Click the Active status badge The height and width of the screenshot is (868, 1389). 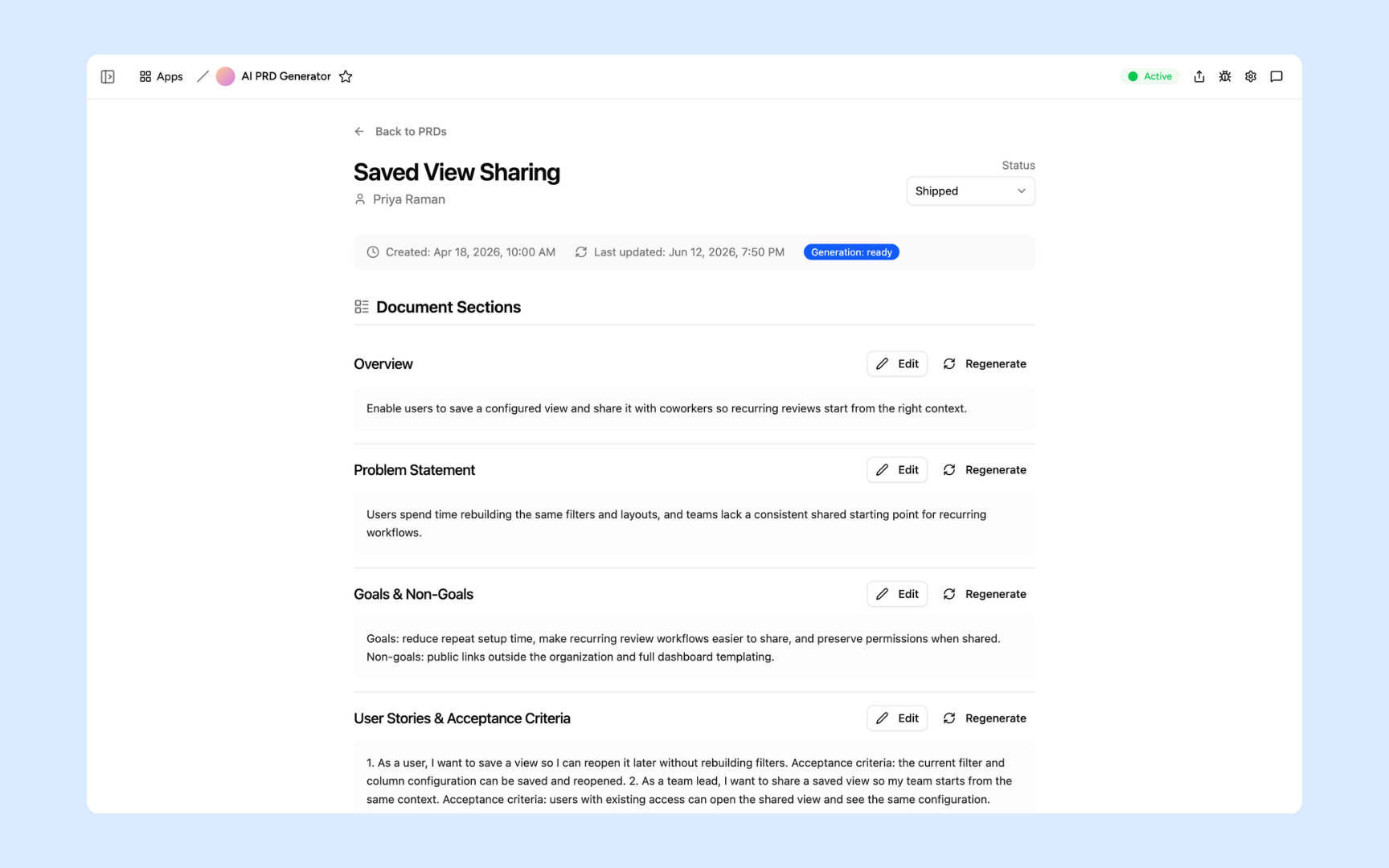[1149, 76]
